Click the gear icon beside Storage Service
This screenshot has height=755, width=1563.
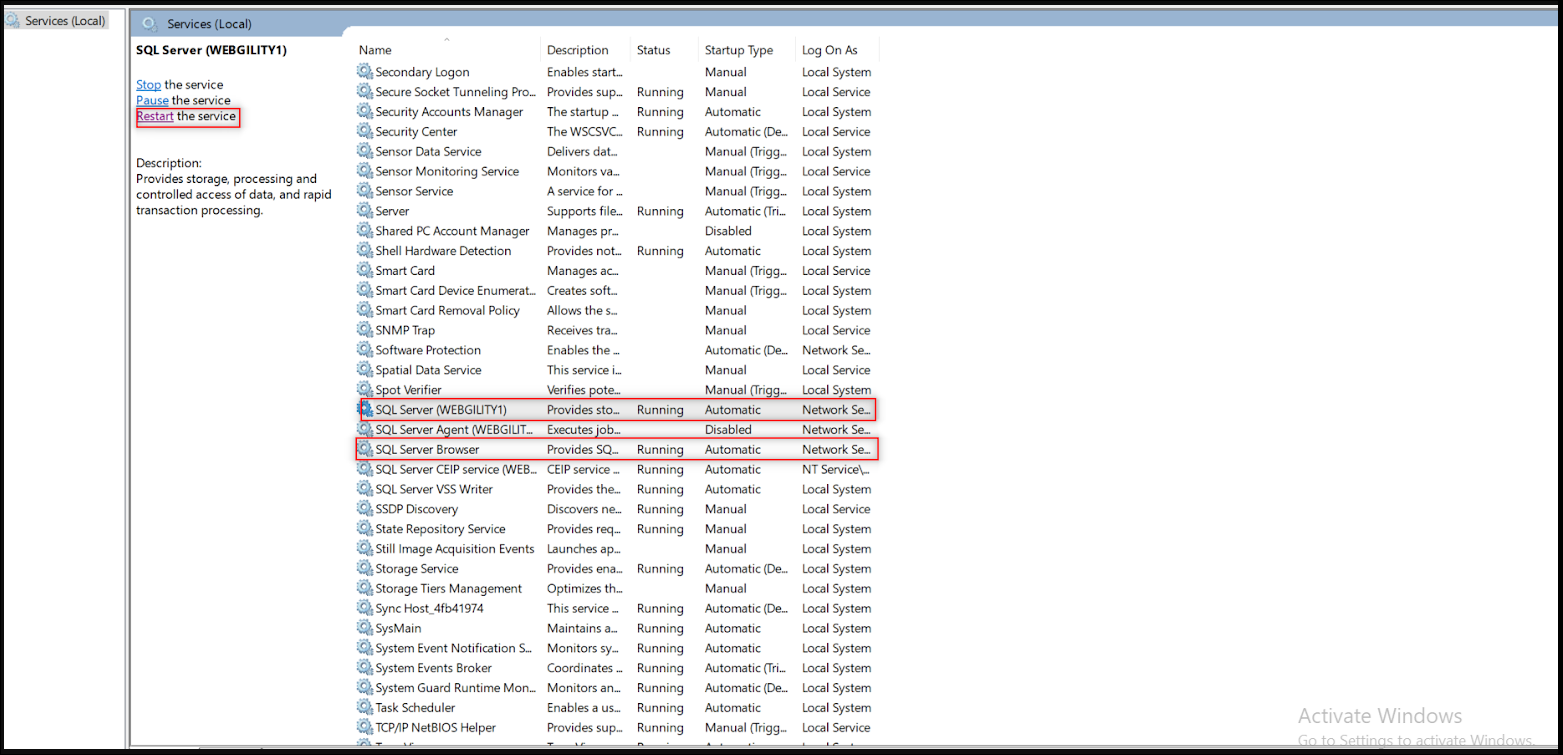tap(365, 568)
